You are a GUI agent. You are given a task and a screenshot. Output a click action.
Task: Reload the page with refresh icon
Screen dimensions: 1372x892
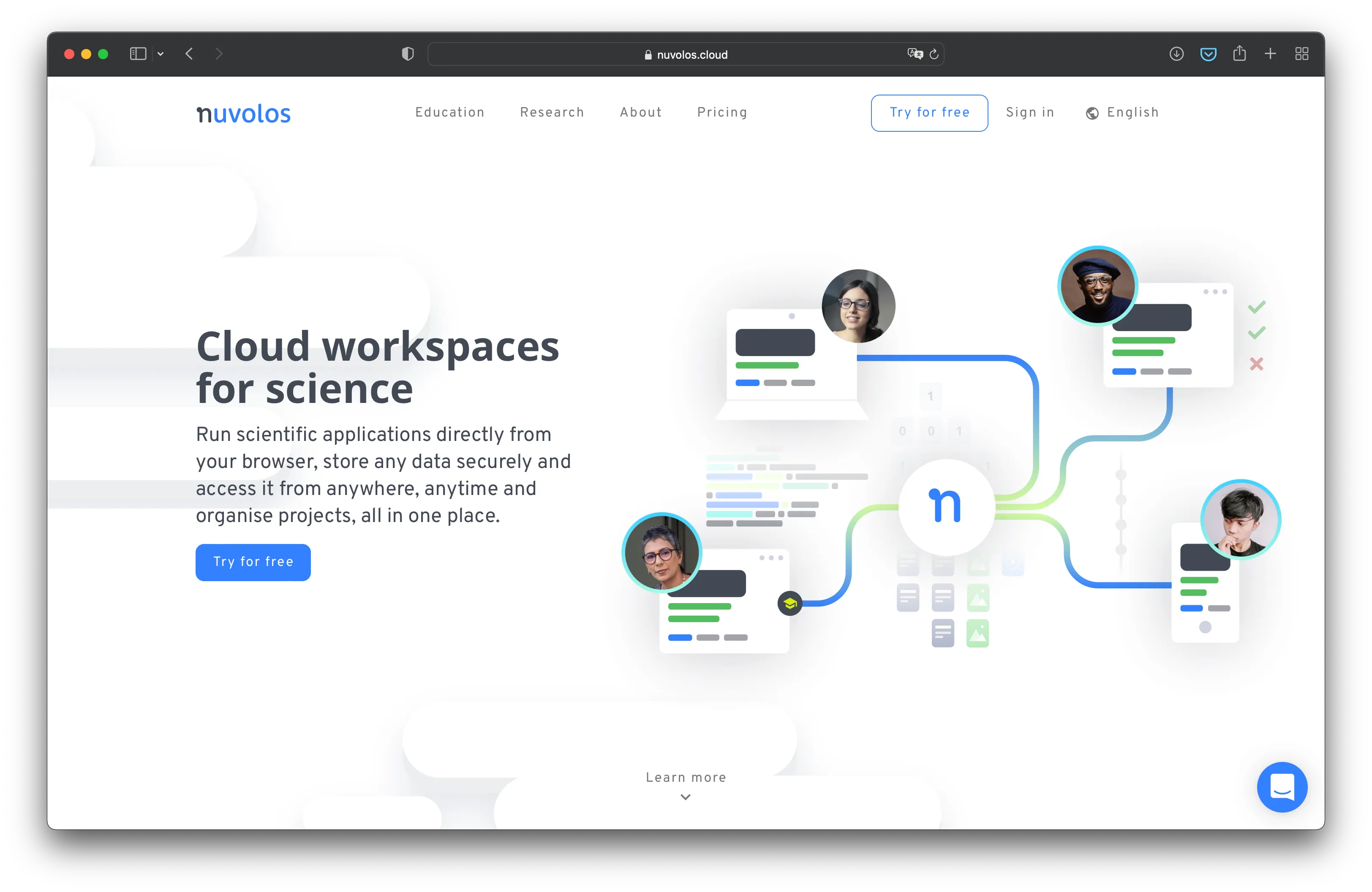934,54
